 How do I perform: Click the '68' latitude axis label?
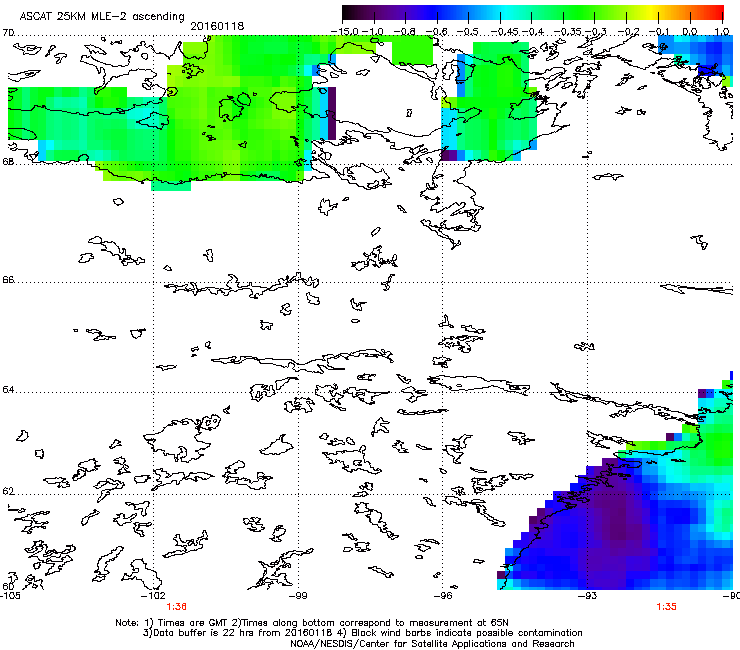pyautogui.click(x=8, y=161)
